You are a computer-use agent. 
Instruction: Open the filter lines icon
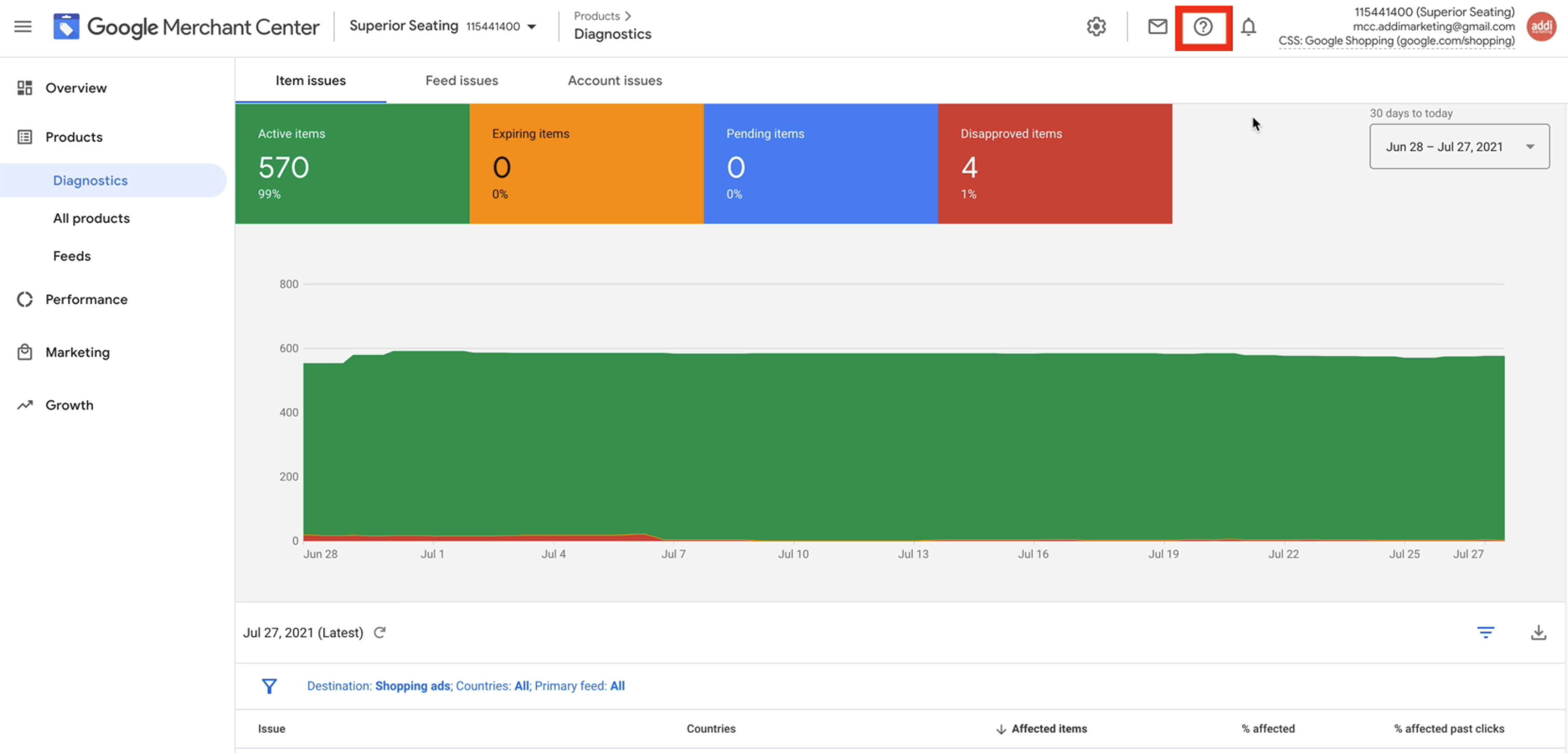coord(1485,632)
